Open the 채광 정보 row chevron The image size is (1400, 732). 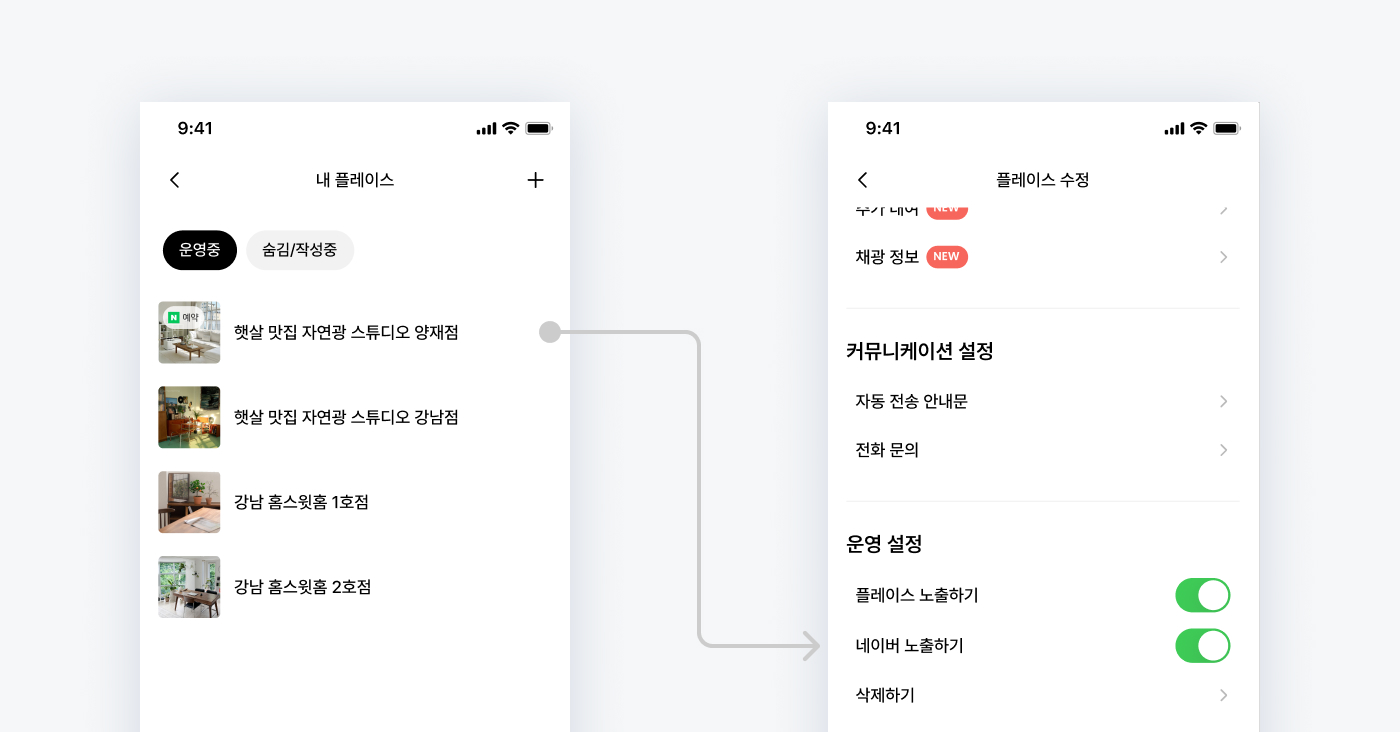point(1223,257)
